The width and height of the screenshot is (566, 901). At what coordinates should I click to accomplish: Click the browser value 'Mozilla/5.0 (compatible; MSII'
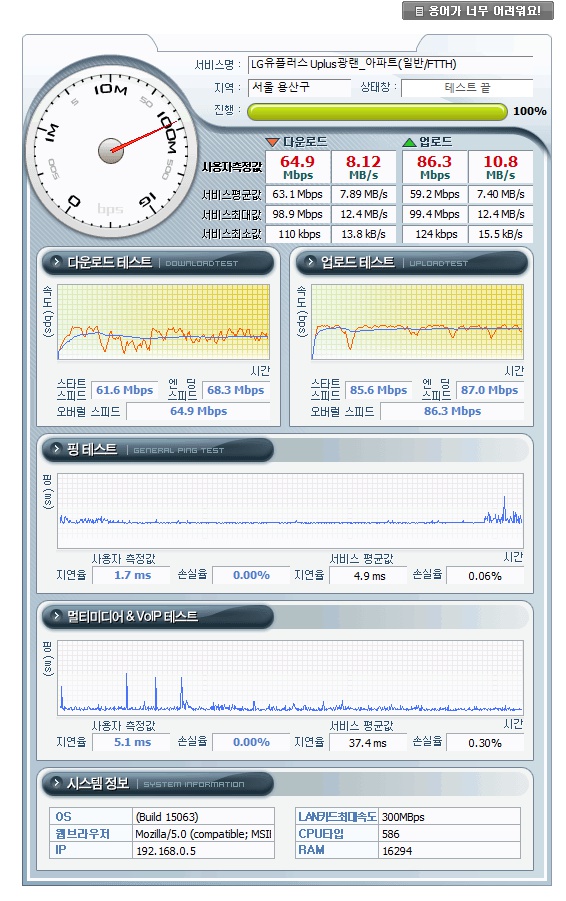[203, 834]
